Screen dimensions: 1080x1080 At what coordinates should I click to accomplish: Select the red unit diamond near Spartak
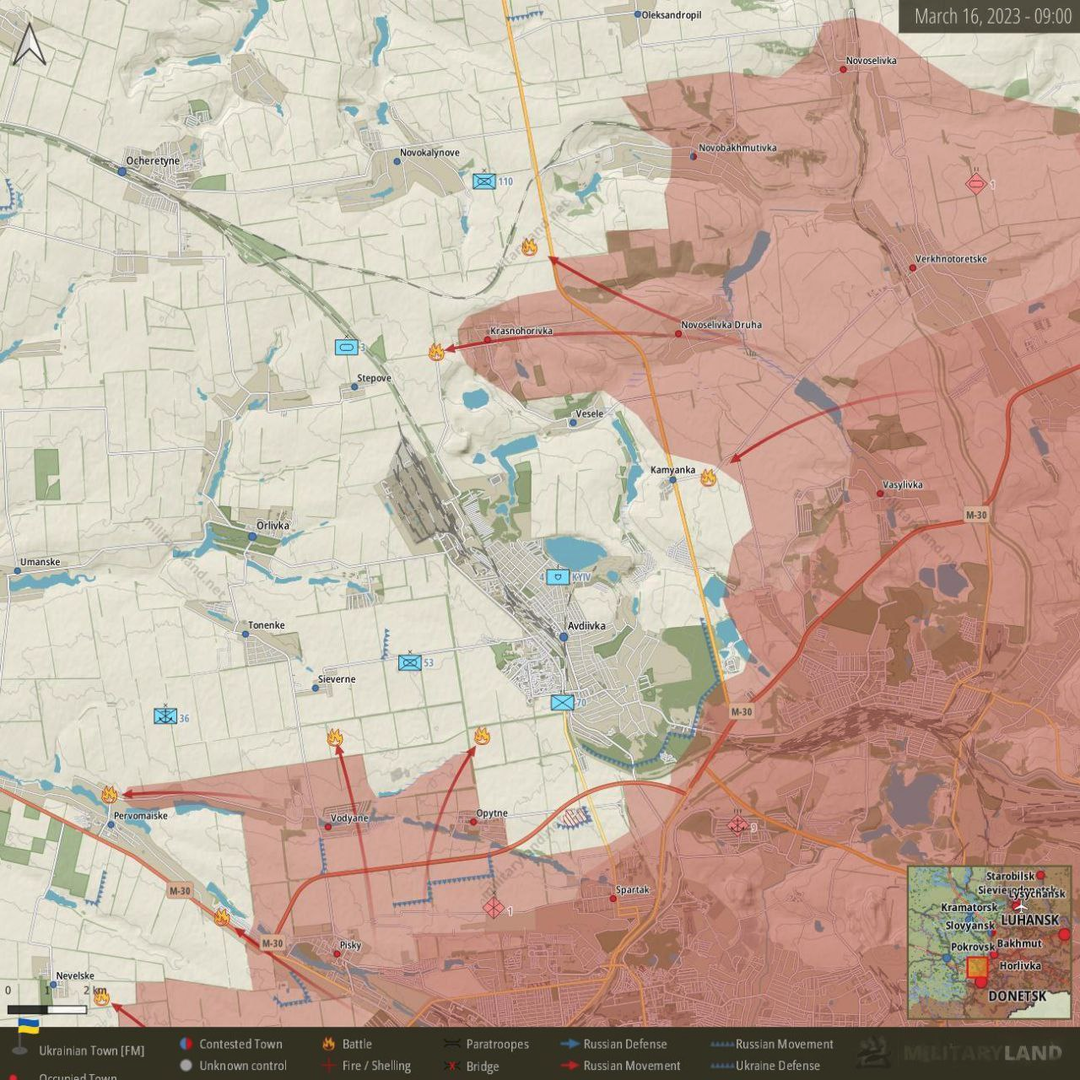(493, 908)
